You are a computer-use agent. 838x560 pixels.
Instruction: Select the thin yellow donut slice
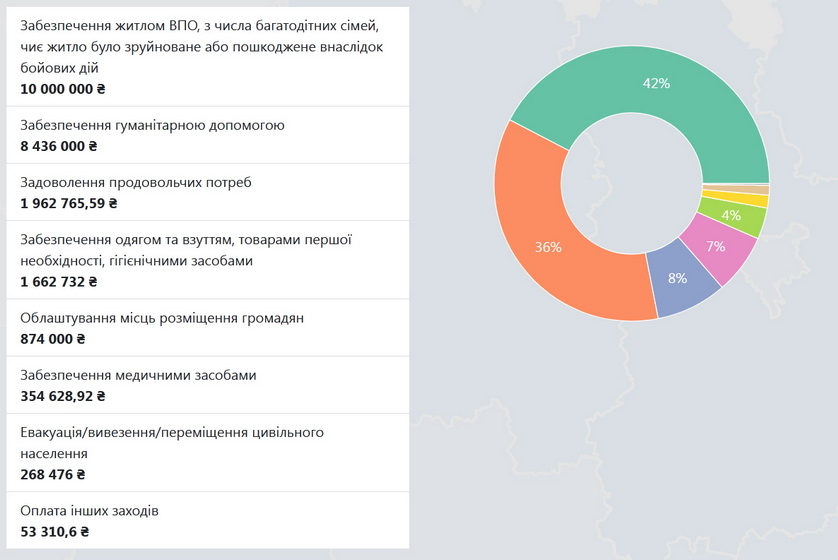[x=735, y=200]
